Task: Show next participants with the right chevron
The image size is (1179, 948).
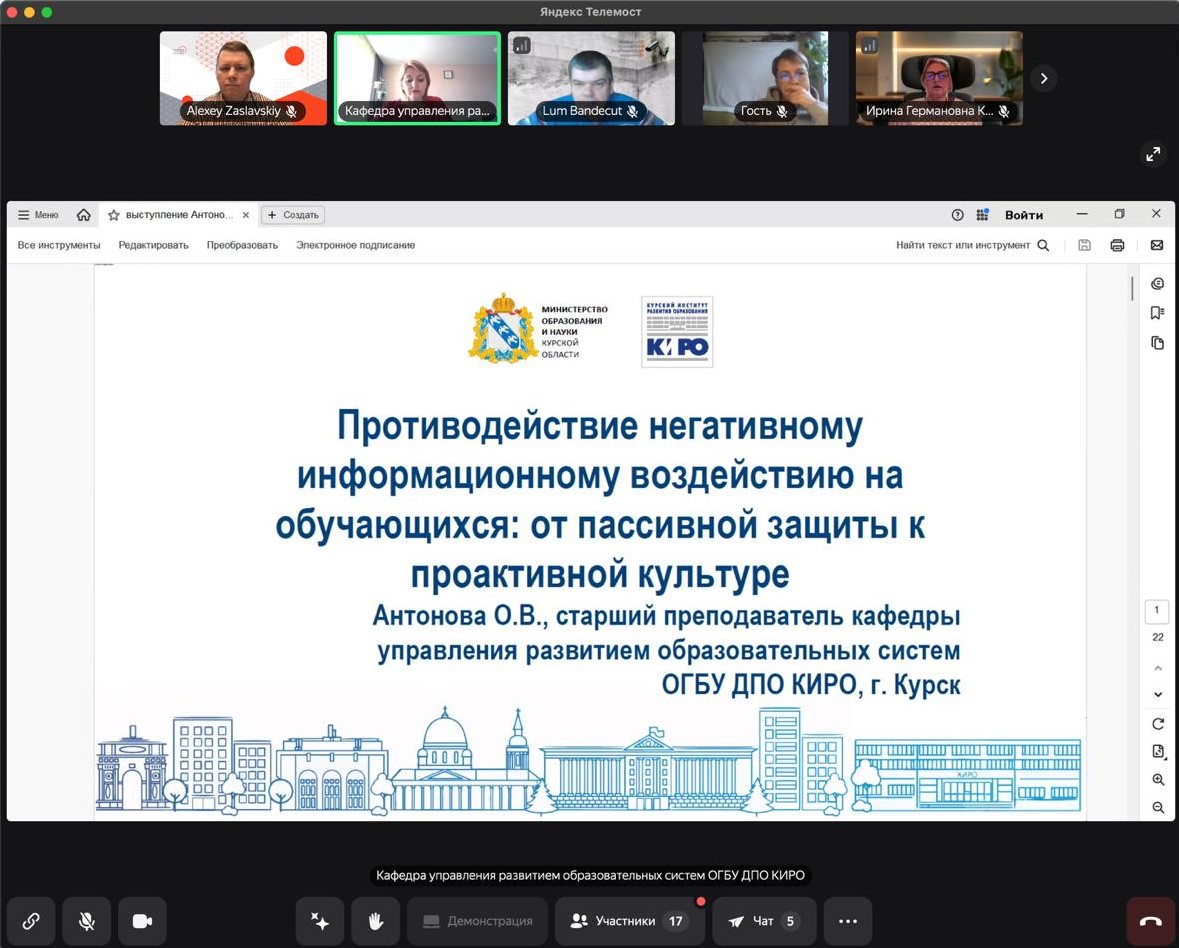Action: tap(1043, 78)
